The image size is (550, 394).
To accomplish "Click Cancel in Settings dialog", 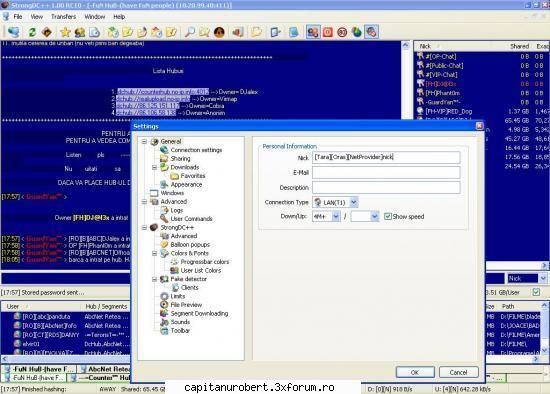I will pos(458,372).
